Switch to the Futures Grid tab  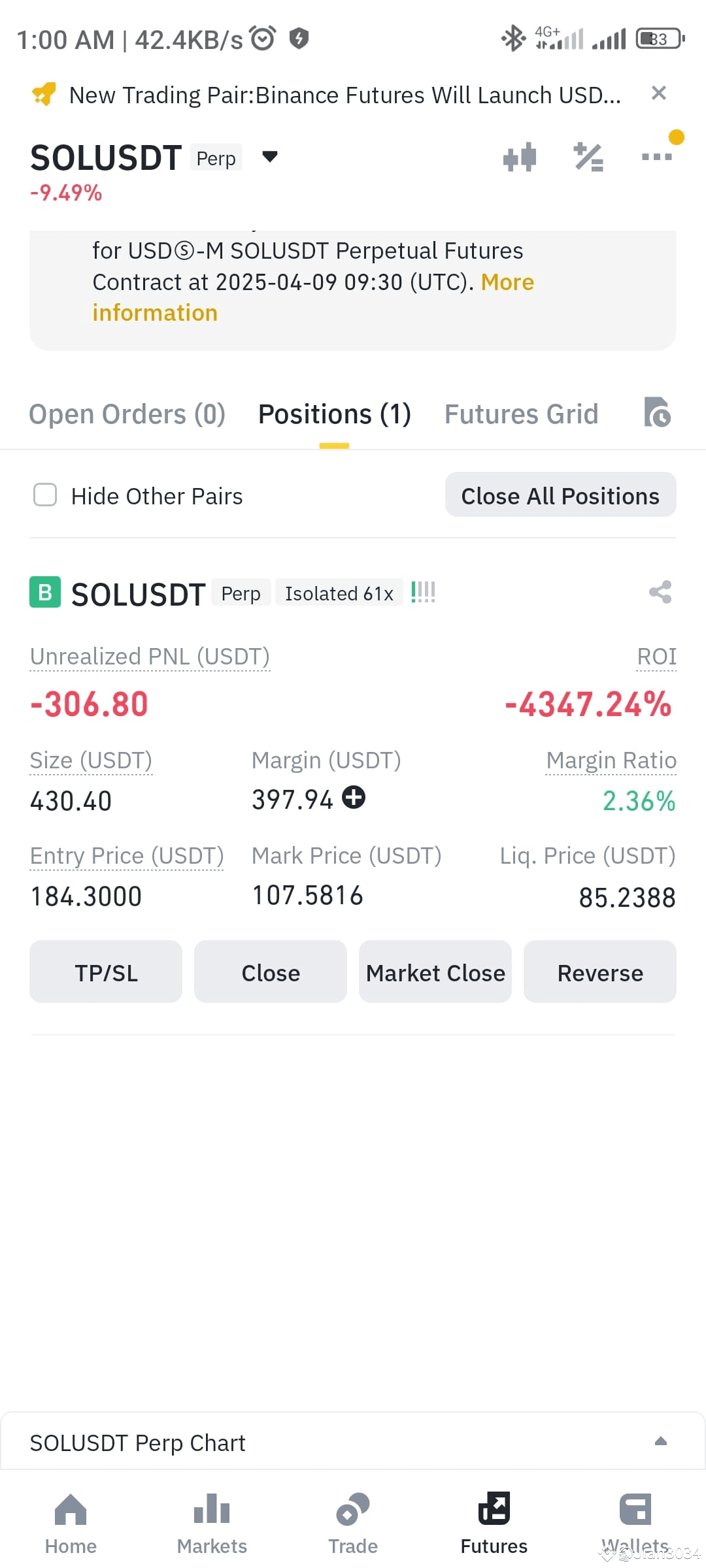click(x=521, y=414)
